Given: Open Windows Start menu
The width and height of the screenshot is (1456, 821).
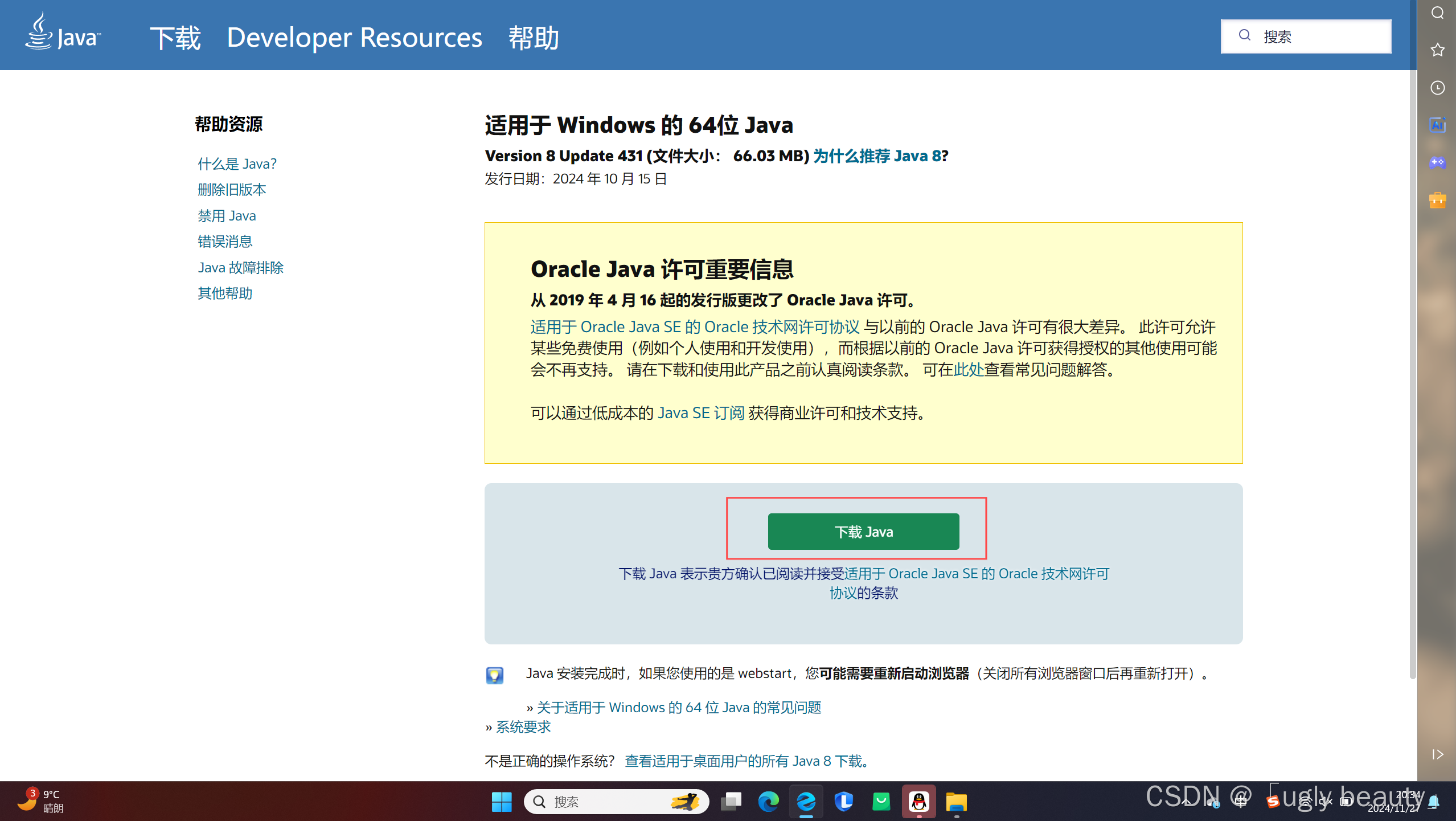Looking at the screenshot, I should pos(502,802).
